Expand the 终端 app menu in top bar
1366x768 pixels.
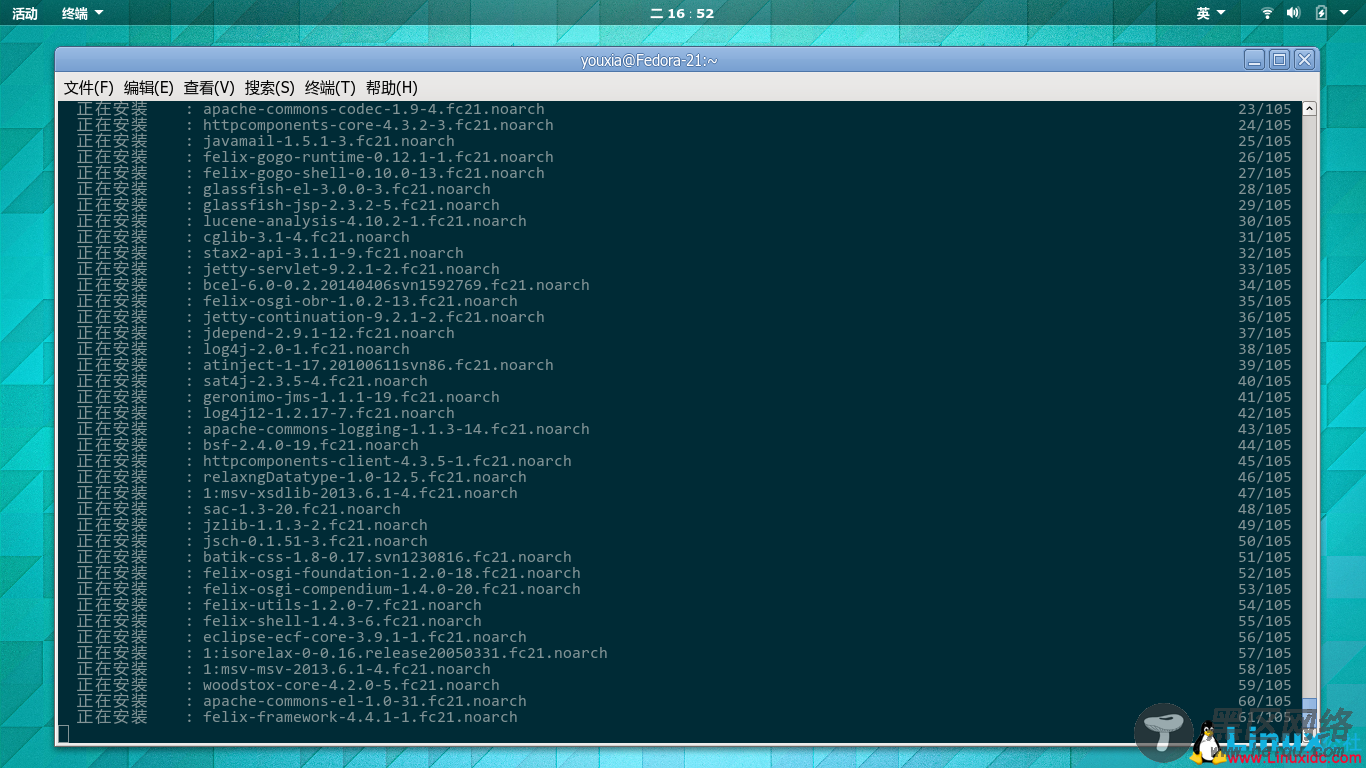[83, 13]
